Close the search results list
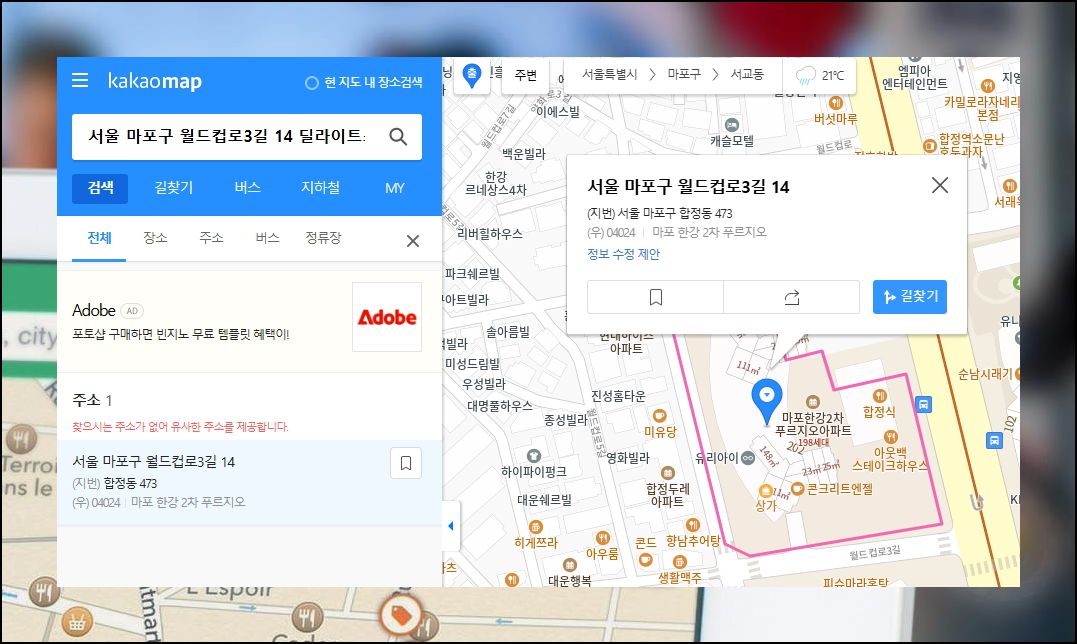Viewport: 1077px width, 644px height. click(x=413, y=241)
